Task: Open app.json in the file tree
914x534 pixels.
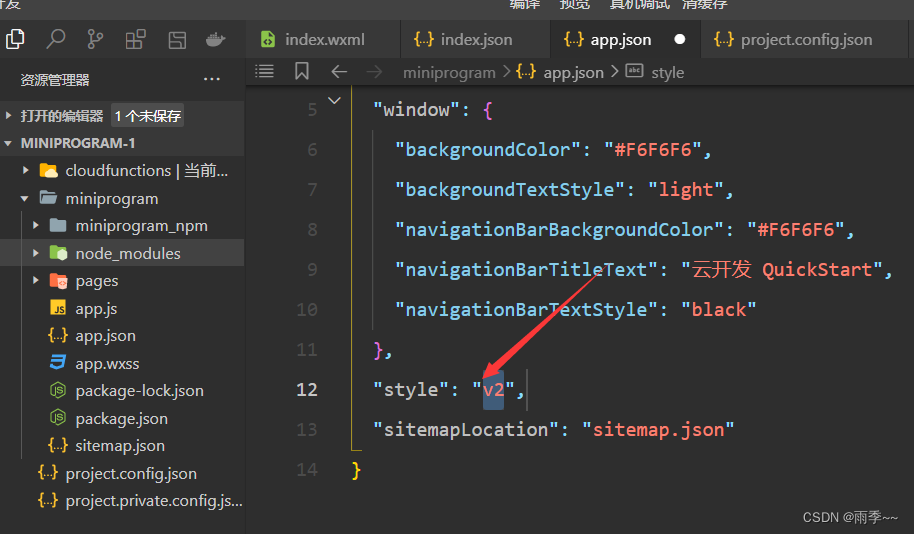Action: (x=105, y=336)
